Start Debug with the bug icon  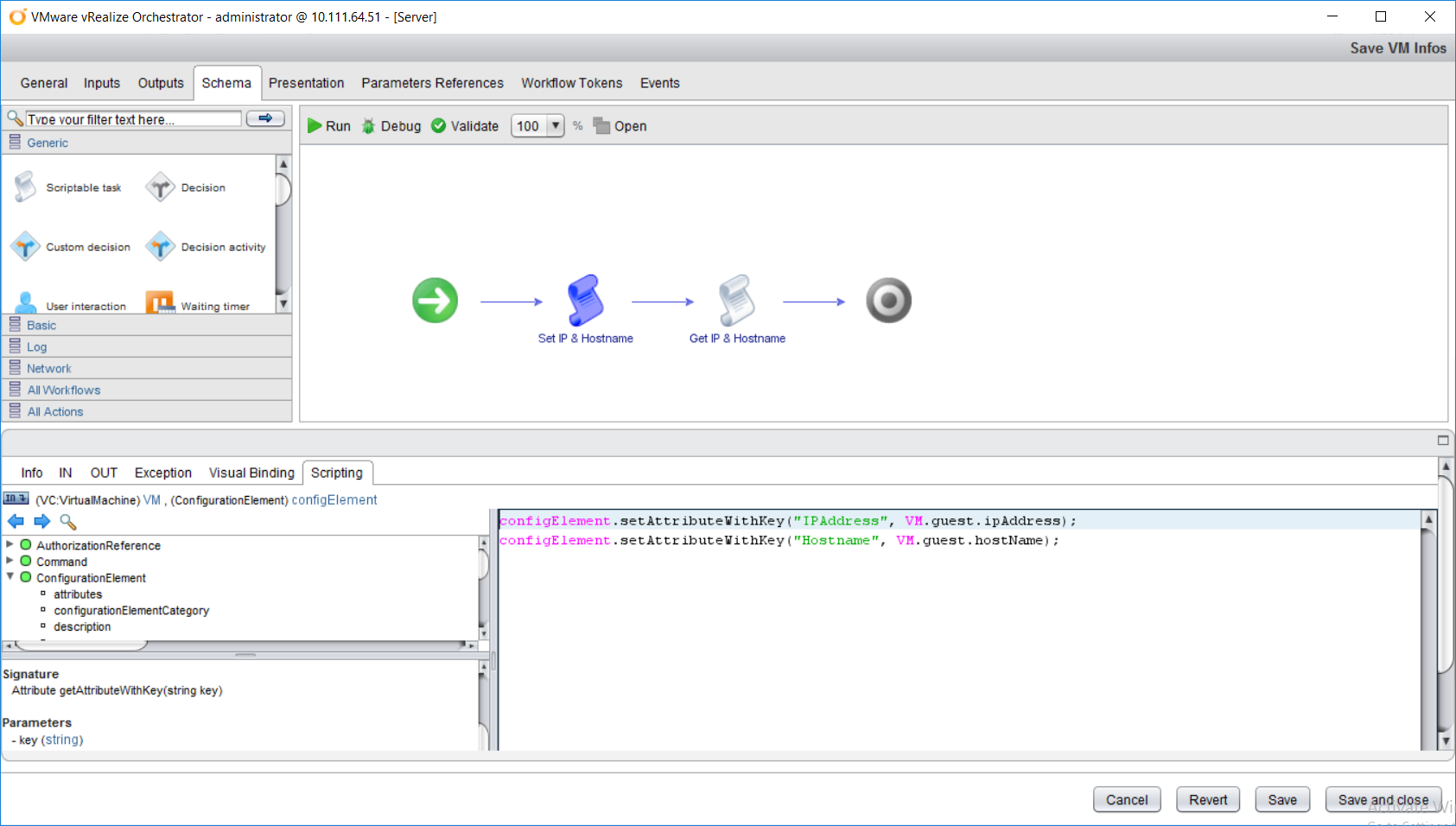pos(369,126)
